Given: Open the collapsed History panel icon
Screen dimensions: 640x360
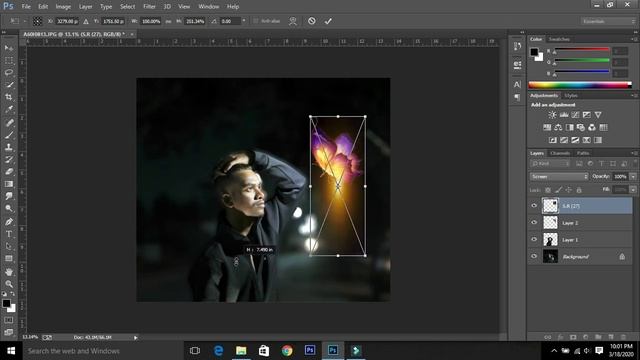Looking at the screenshot, I should coord(517,46).
